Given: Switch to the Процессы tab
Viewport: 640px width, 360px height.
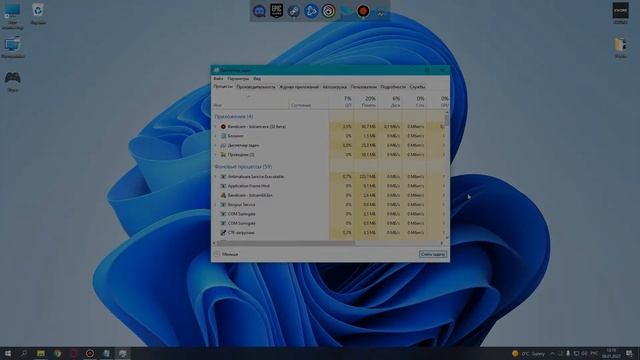Looking at the screenshot, I should coord(223,87).
